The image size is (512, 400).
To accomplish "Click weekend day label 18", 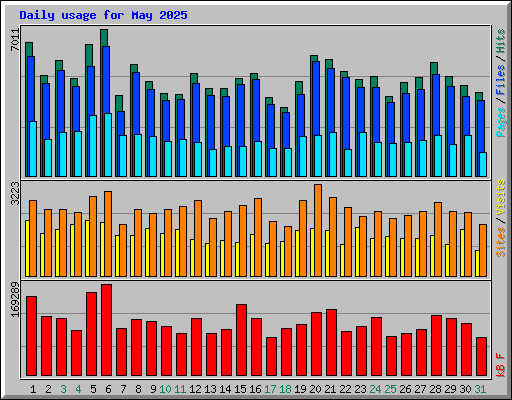I will click(x=285, y=389).
